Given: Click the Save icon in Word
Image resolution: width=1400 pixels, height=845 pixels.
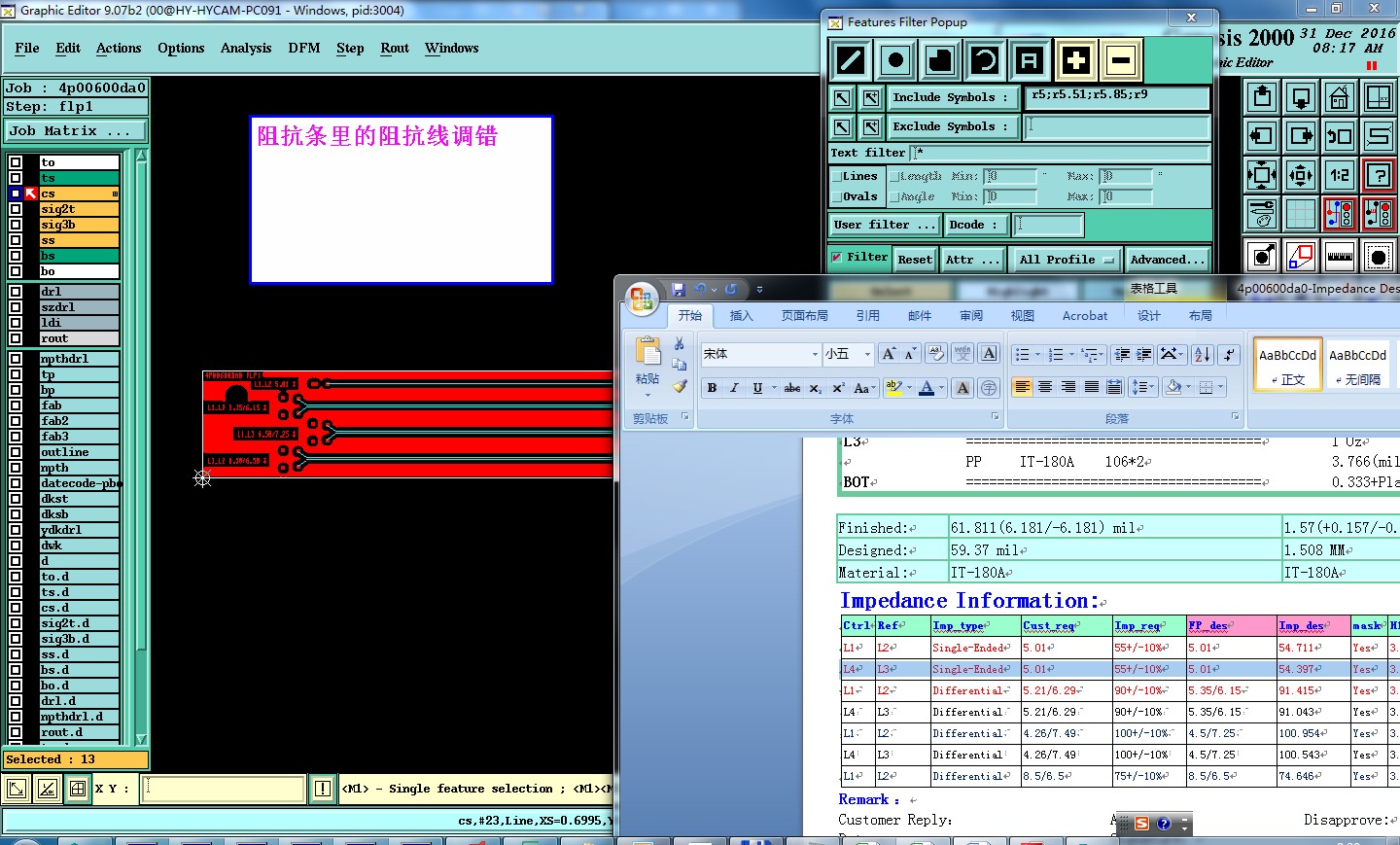Looking at the screenshot, I should pos(678,289).
